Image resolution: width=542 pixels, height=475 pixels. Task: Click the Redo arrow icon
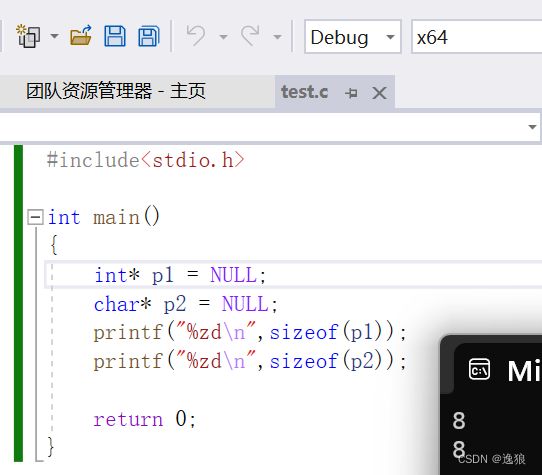(250, 35)
